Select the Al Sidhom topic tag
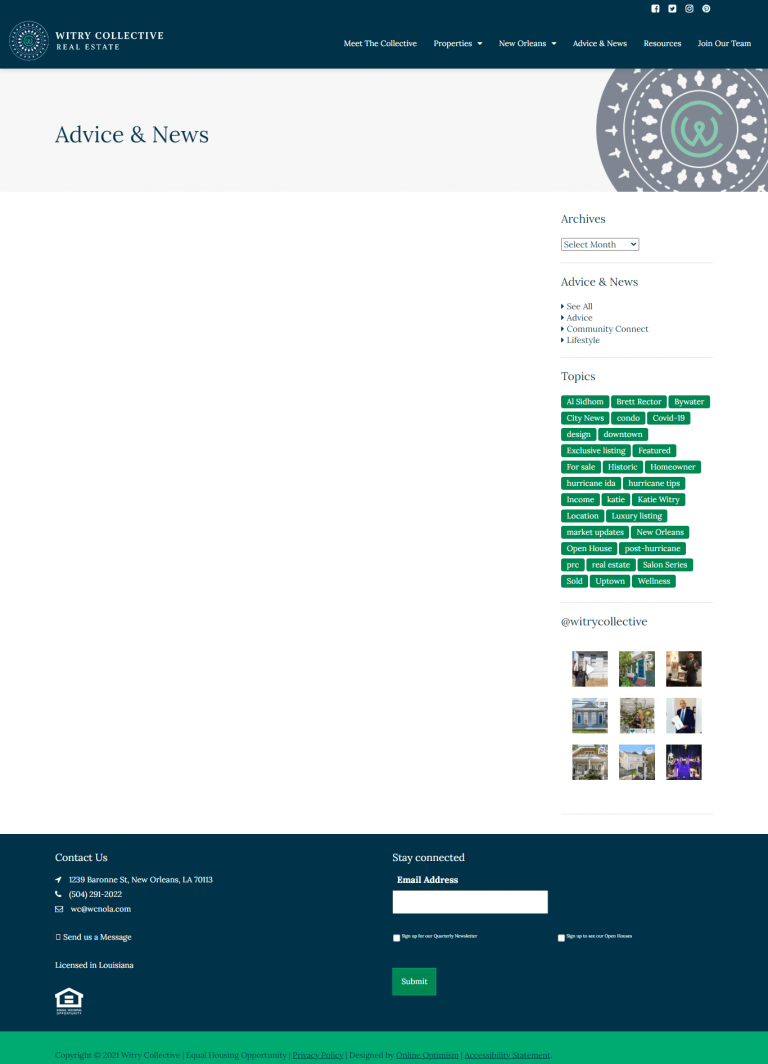 [x=585, y=402]
